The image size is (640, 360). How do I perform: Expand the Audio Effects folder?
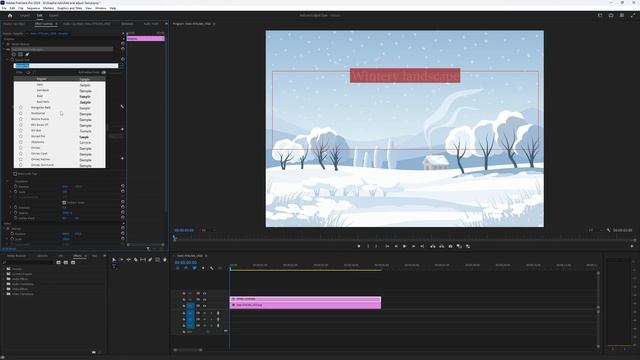pyautogui.click(x=4, y=279)
